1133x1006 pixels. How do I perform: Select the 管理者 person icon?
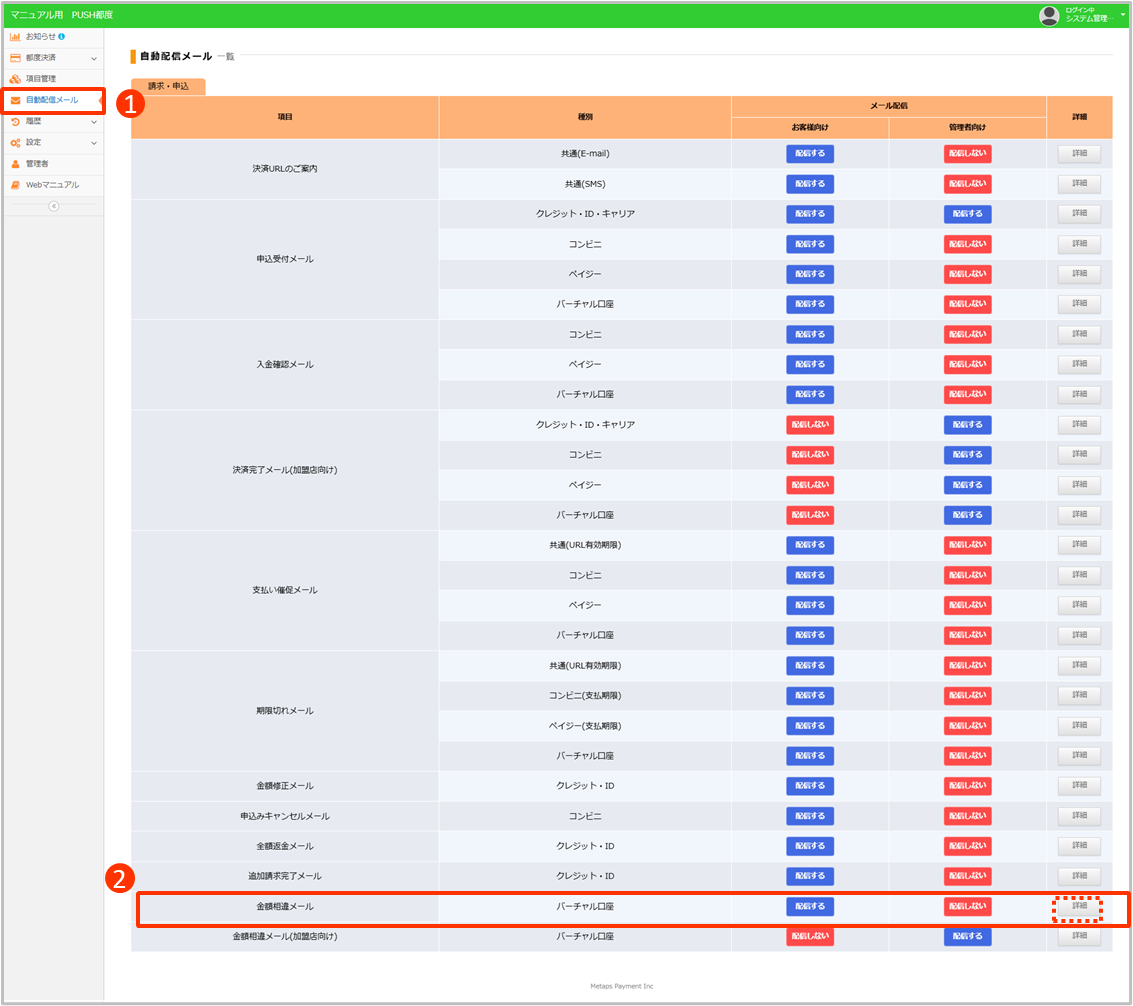17,163
